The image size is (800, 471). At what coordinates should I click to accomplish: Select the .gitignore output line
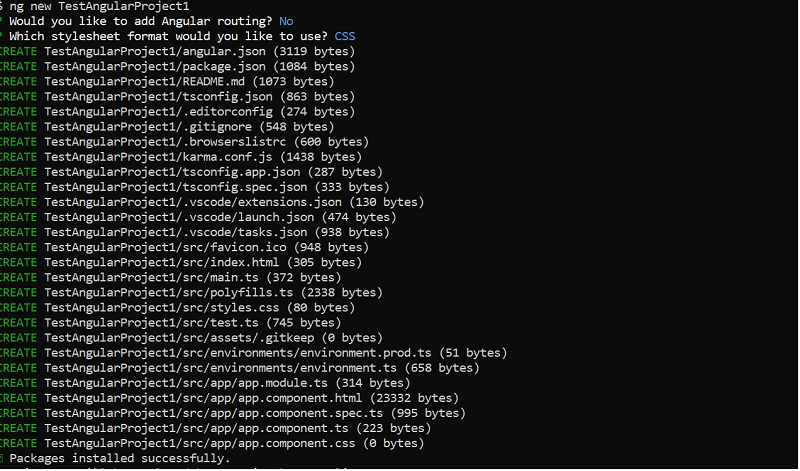pos(167,127)
